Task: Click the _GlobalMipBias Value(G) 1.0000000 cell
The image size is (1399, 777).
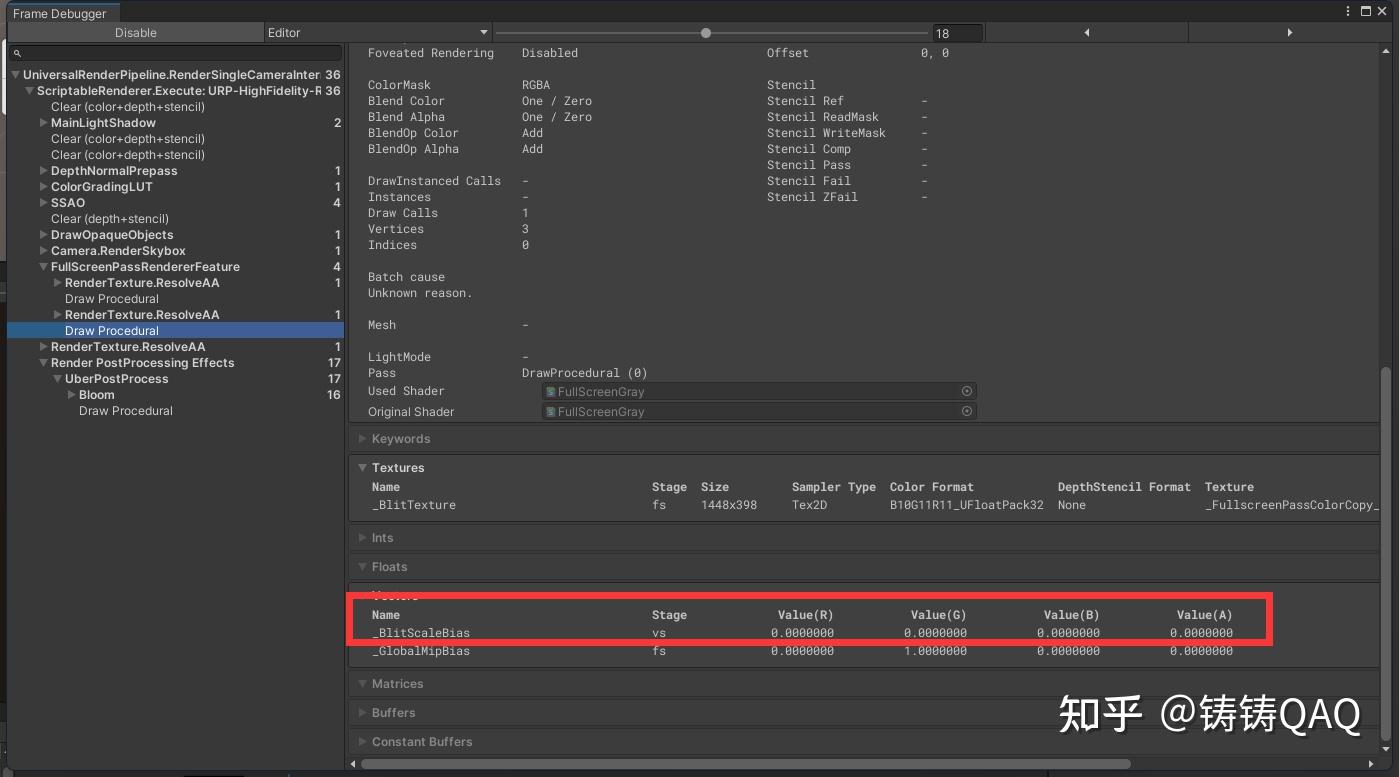Action: 935,651
